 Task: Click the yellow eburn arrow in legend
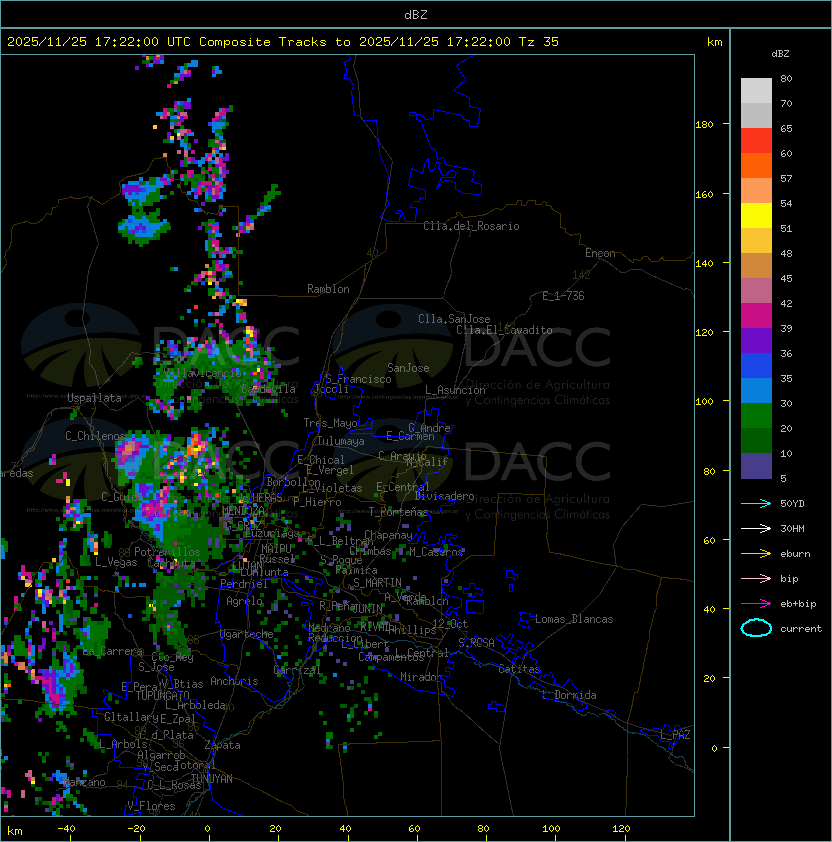coord(756,554)
